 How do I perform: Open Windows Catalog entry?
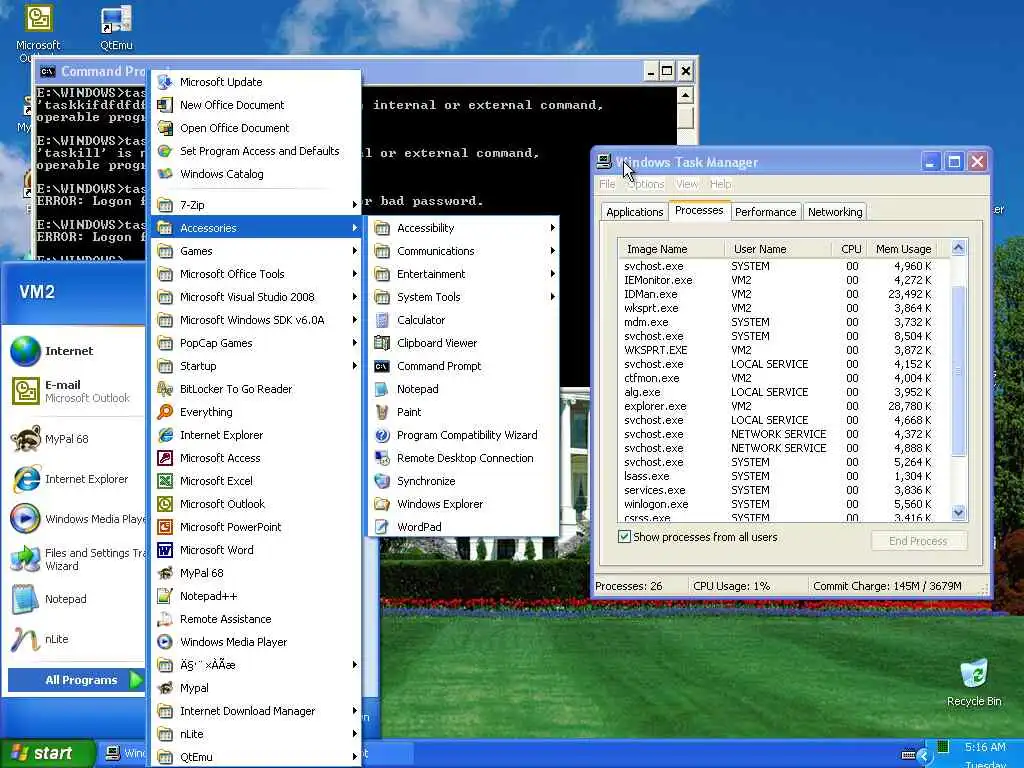256,174
